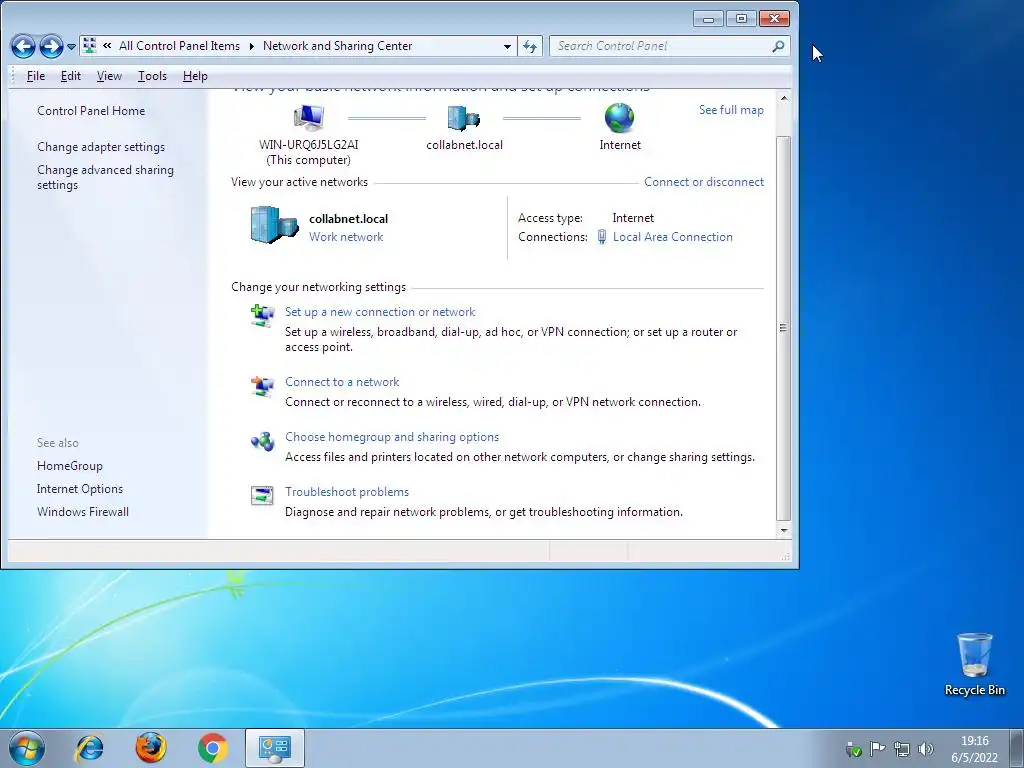Expand the address bar history dropdown
The width and height of the screenshot is (1024, 768).
coord(507,46)
